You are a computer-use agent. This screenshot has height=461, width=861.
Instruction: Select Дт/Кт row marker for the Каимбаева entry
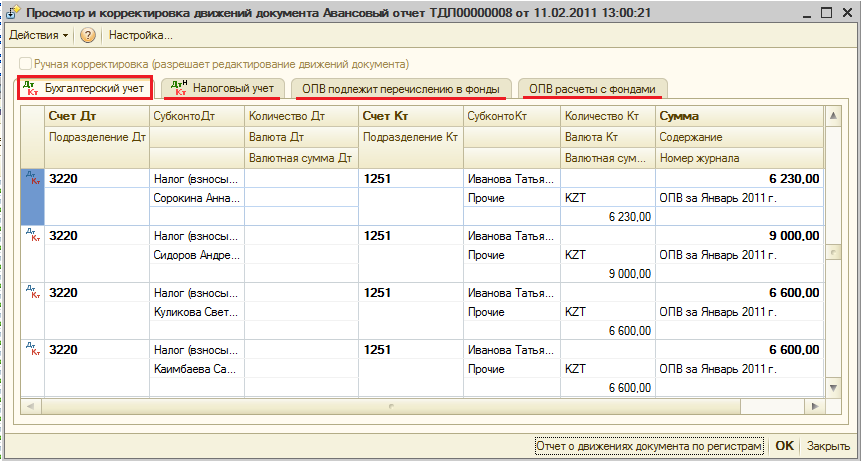coord(33,349)
